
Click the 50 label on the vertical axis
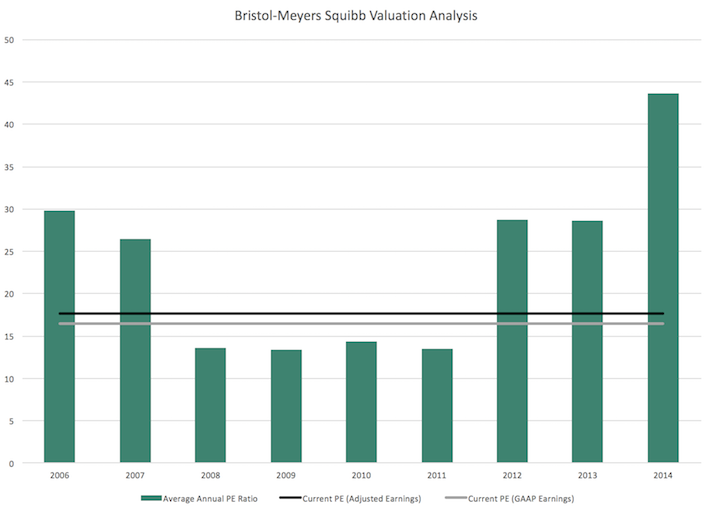[10, 40]
